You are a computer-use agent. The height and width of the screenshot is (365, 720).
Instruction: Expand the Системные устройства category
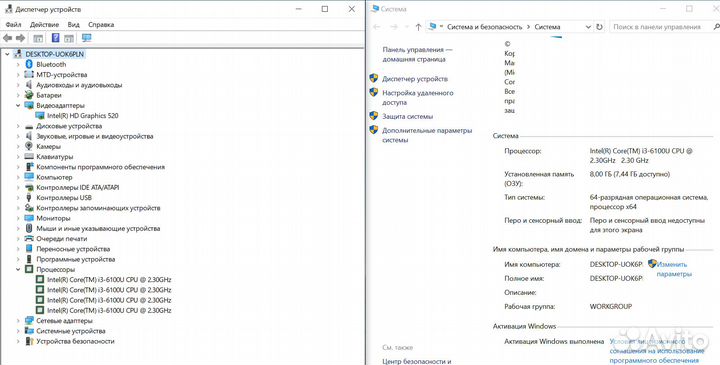pyautogui.click(x=18, y=331)
